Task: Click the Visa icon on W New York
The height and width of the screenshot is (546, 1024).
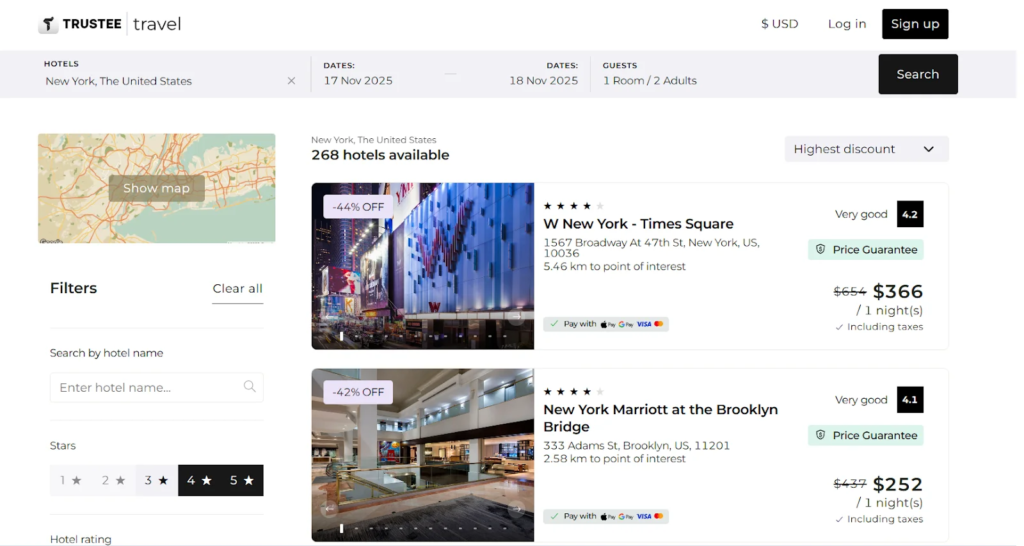Action: tap(644, 324)
